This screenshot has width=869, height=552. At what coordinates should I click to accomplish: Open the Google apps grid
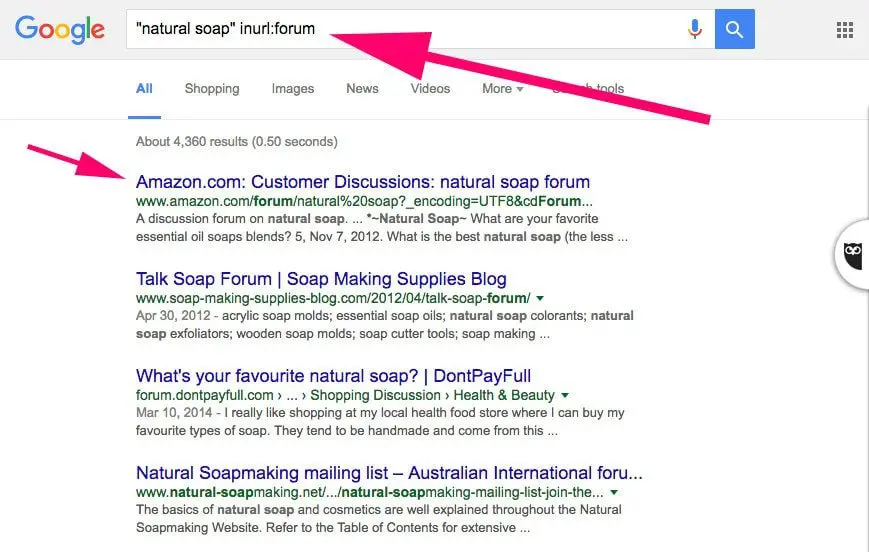pyautogui.click(x=845, y=30)
